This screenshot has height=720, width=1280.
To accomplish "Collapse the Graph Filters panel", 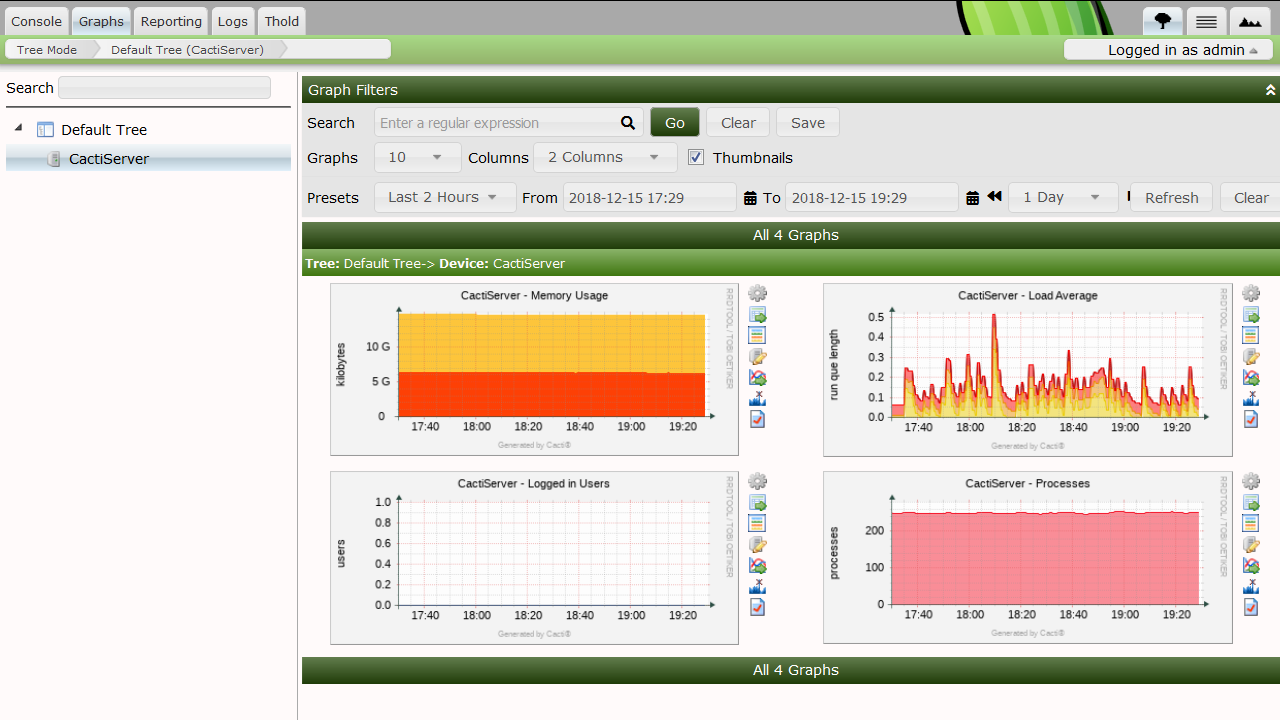I will [x=1270, y=90].
